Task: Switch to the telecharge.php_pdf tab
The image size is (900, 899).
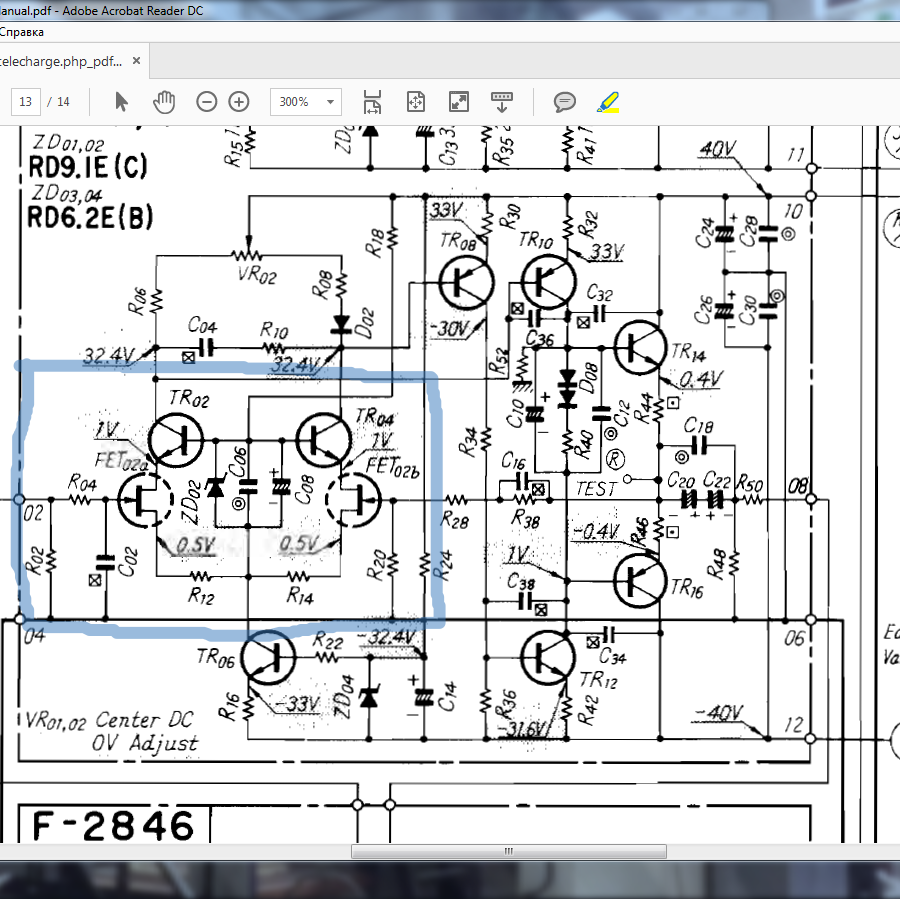Action: pos(60,61)
